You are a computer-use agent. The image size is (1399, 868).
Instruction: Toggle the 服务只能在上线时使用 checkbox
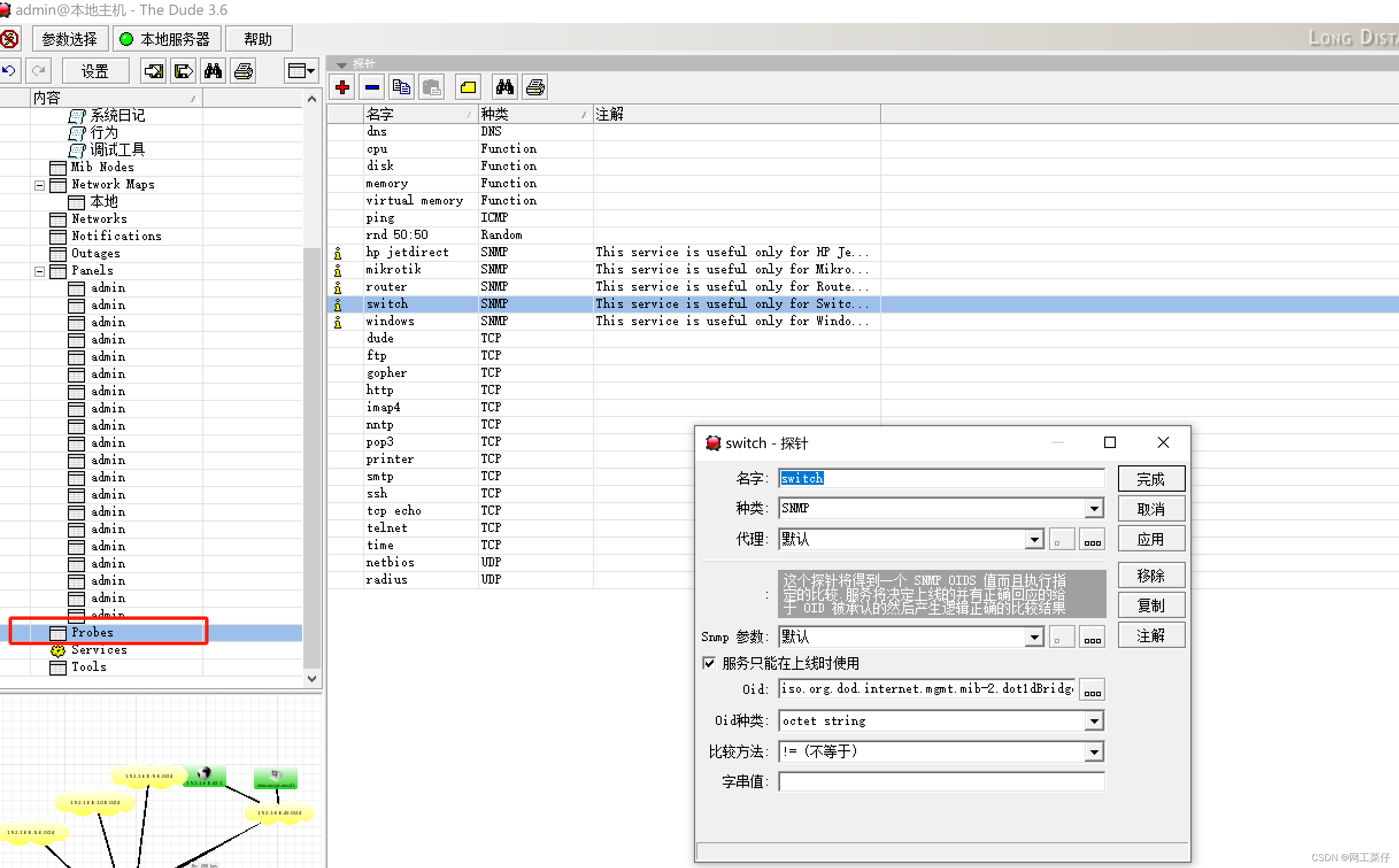pos(710,663)
